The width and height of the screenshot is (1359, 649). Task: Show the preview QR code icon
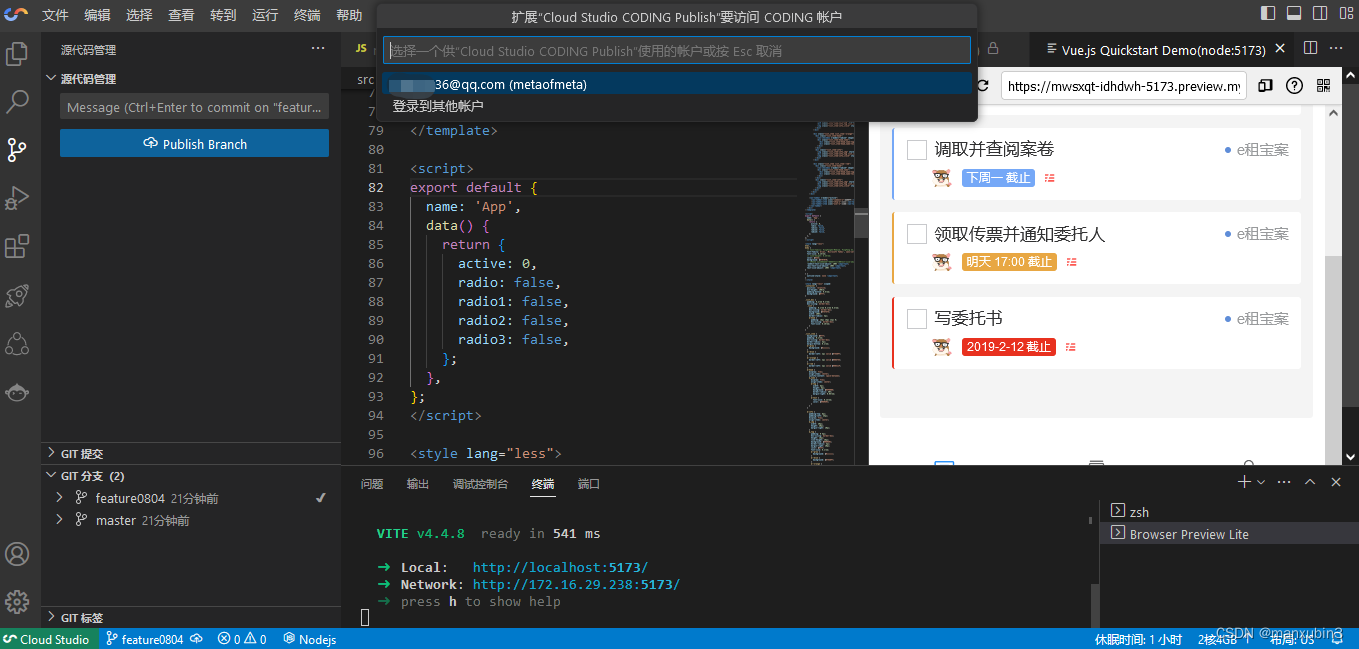(1324, 86)
